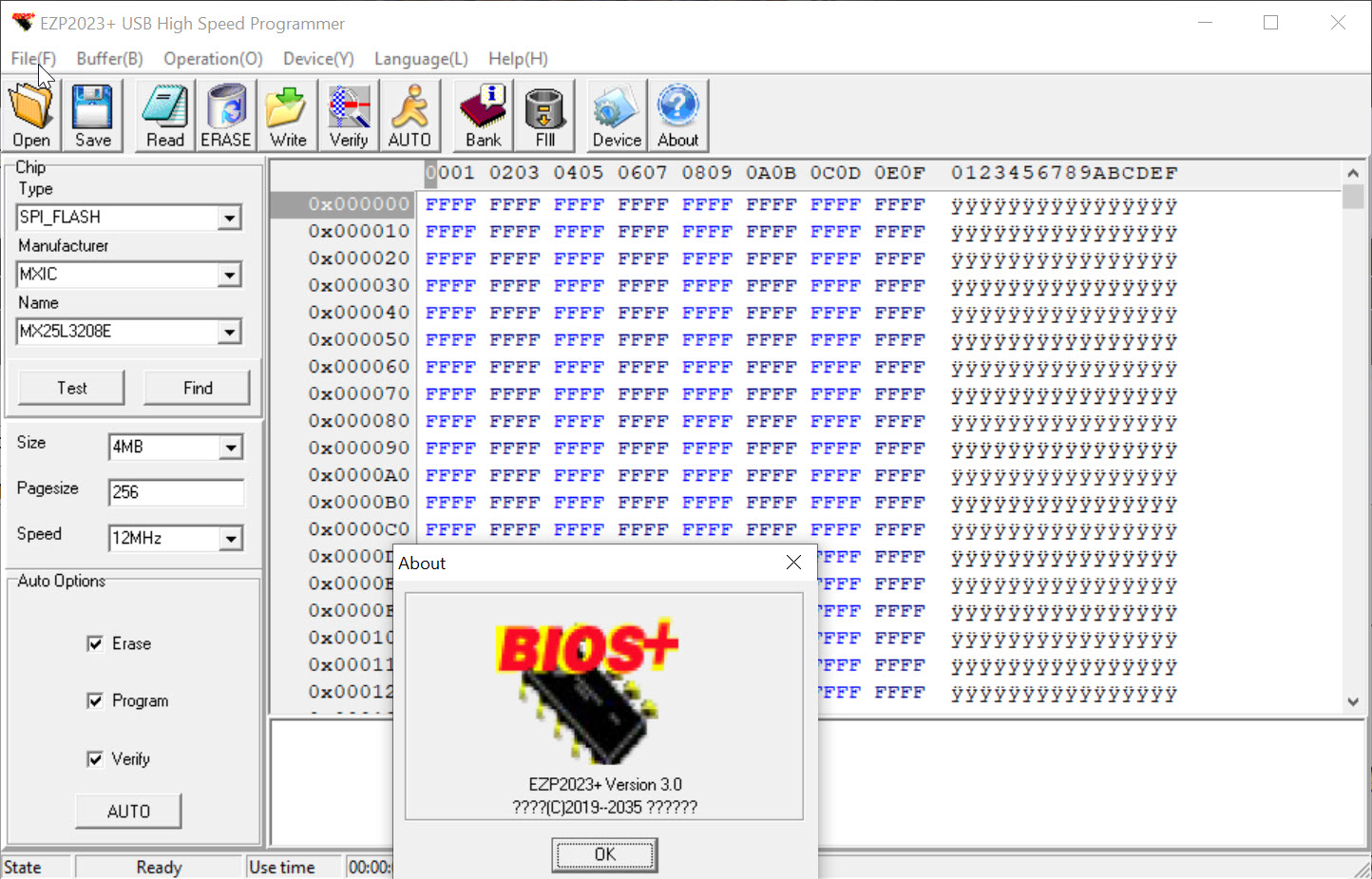The width and height of the screenshot is (1372, 879).
Task: Click the Read chip toolbar icon
Action: [165, 115]
